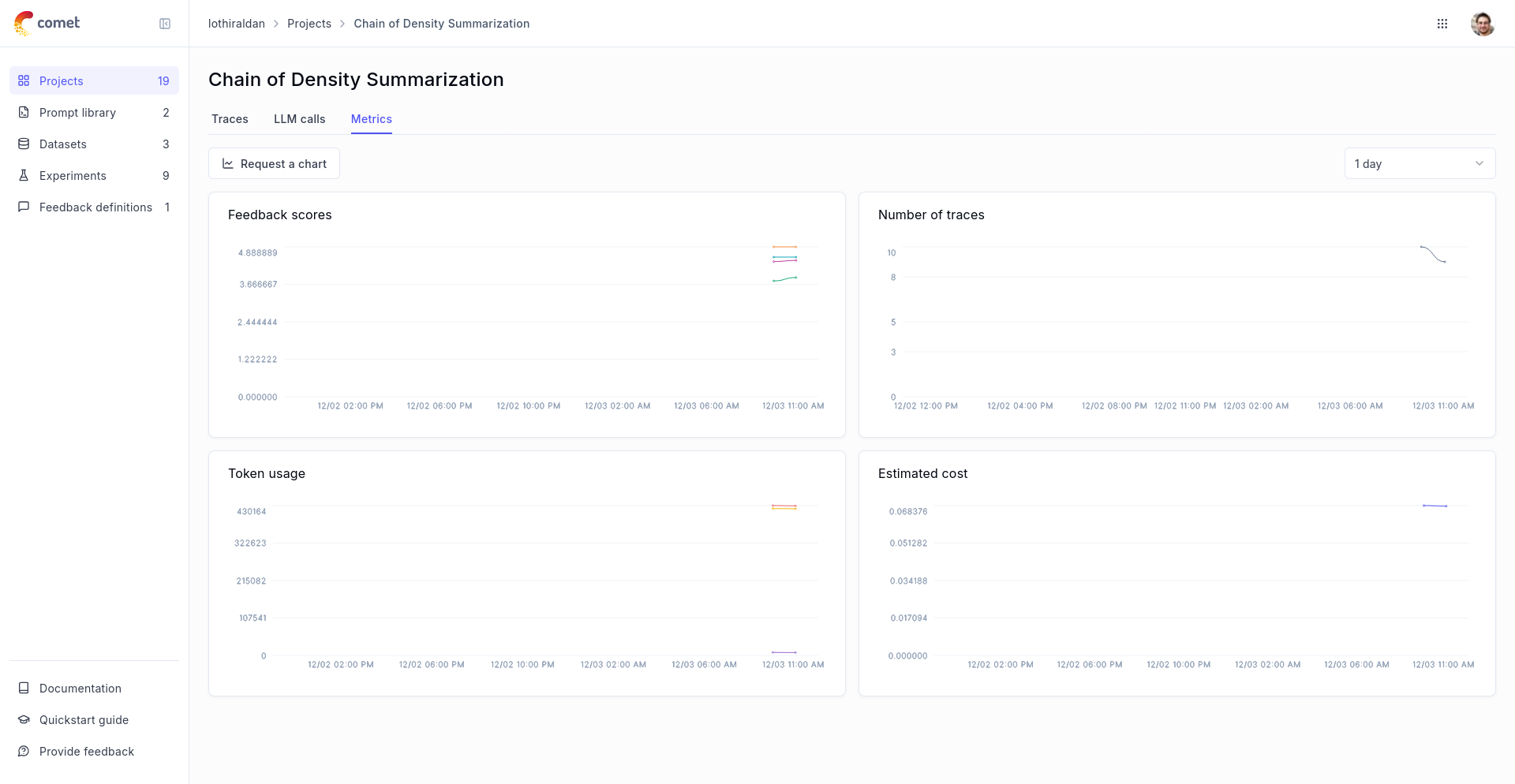Open the lothiraldan breadcrumb menu

[236, 23]
